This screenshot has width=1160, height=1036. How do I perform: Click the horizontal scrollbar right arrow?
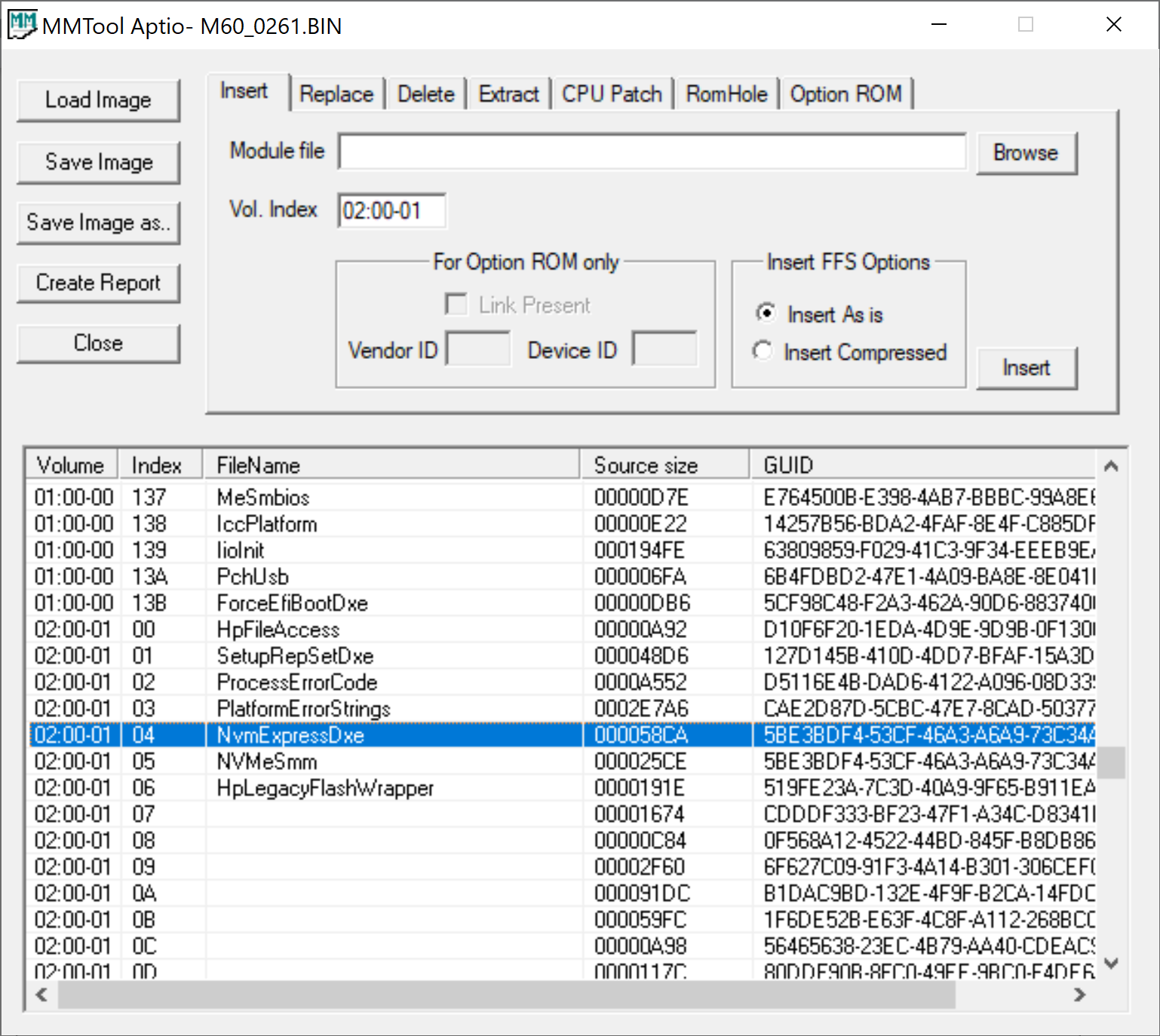[1080, 995]
